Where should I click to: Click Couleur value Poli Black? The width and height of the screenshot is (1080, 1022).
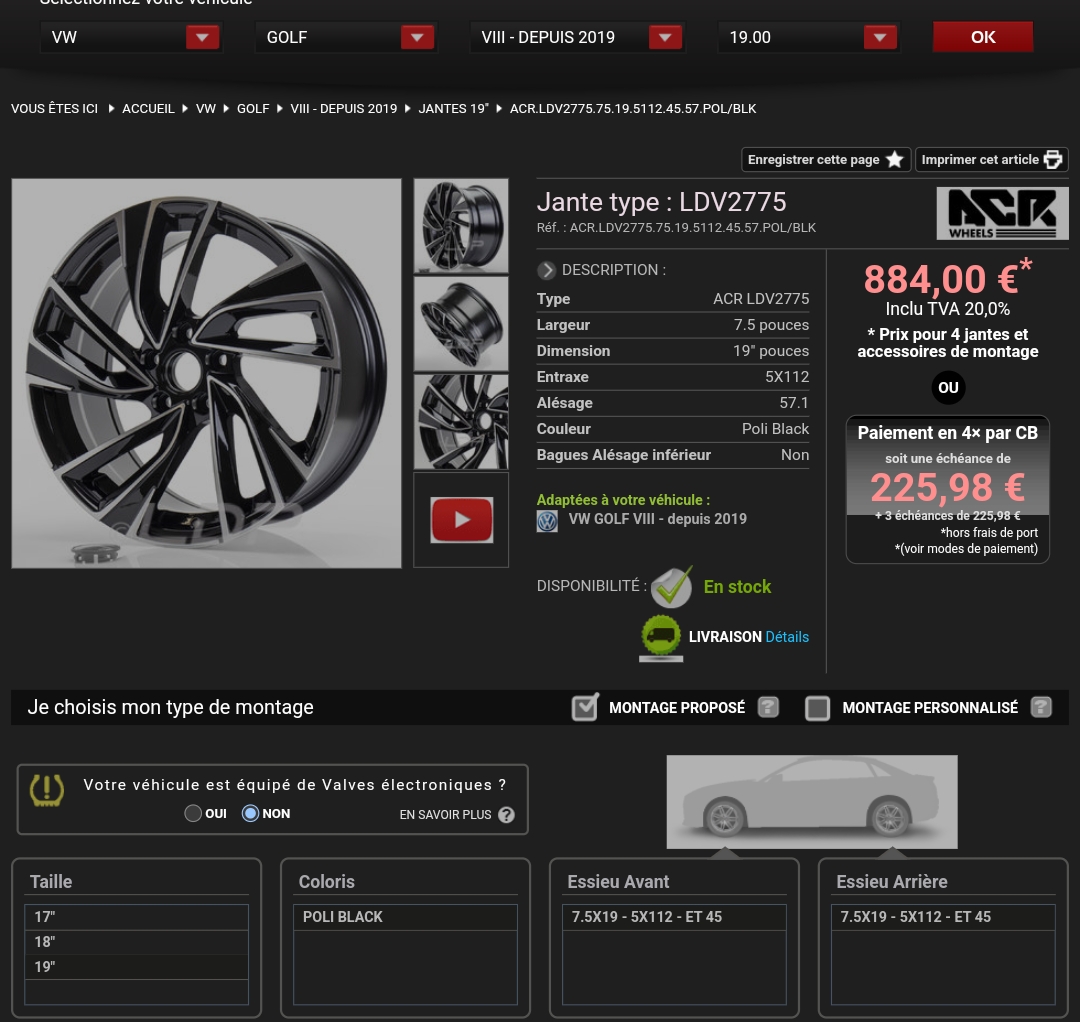point(776,429)
